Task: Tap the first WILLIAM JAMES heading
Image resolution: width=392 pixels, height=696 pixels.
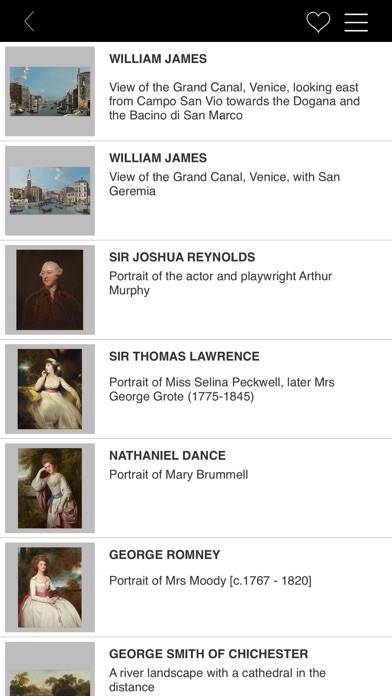Action: pyautogui.click(x=158, y=59)
